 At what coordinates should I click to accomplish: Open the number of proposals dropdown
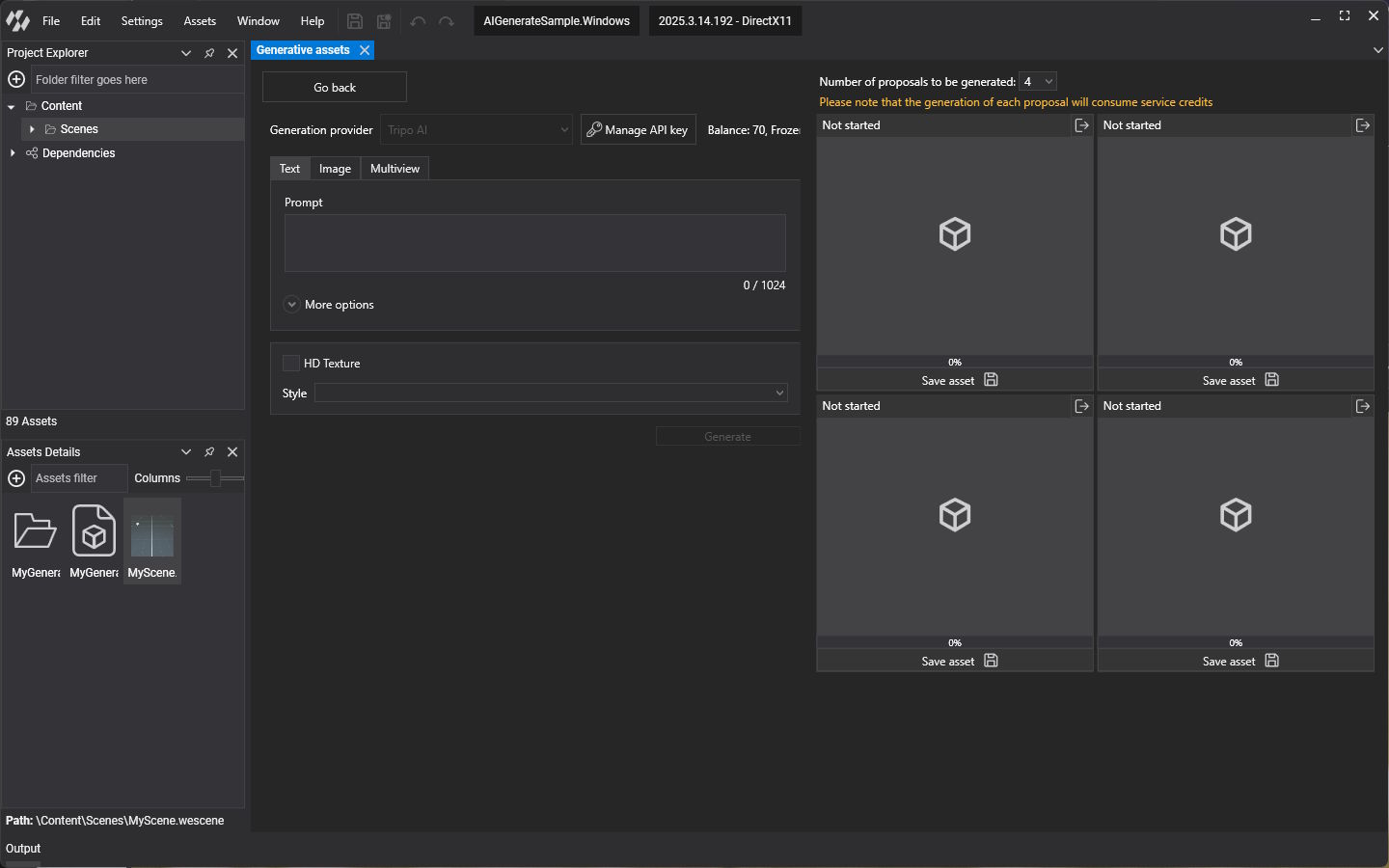[1038, 82]
